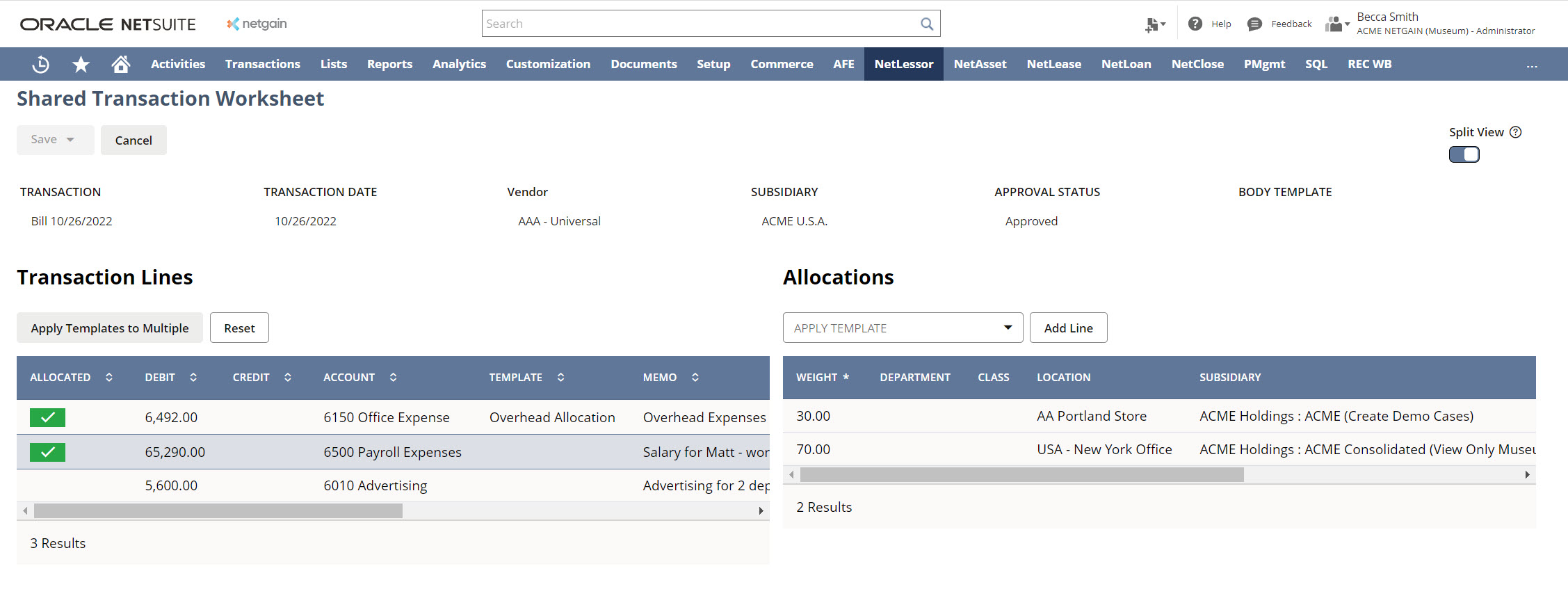1568x612 pixels.
Task: Select the weight 70.00 allocation cell
Action: point(814,449)
